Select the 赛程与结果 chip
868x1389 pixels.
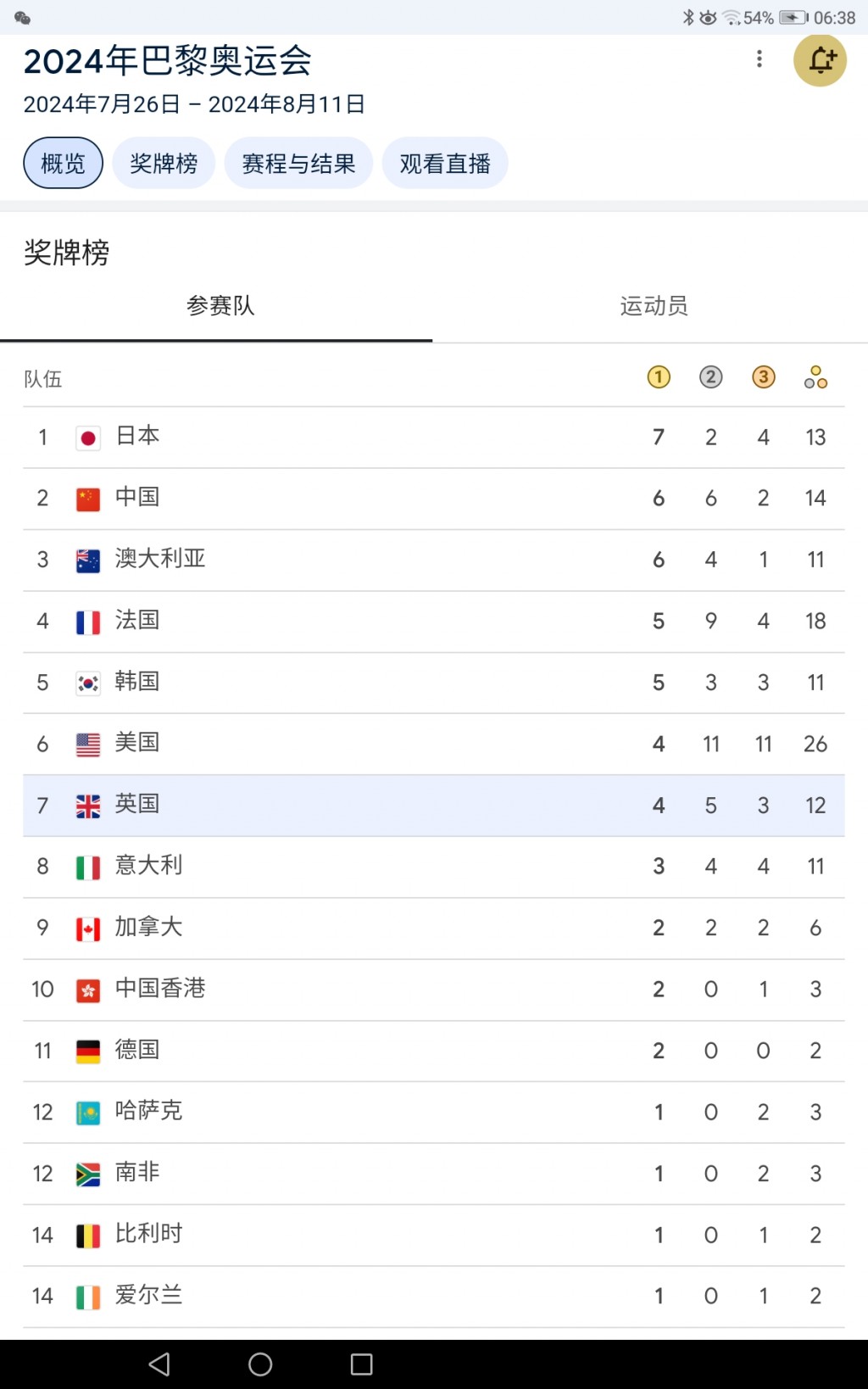(298, 163)
